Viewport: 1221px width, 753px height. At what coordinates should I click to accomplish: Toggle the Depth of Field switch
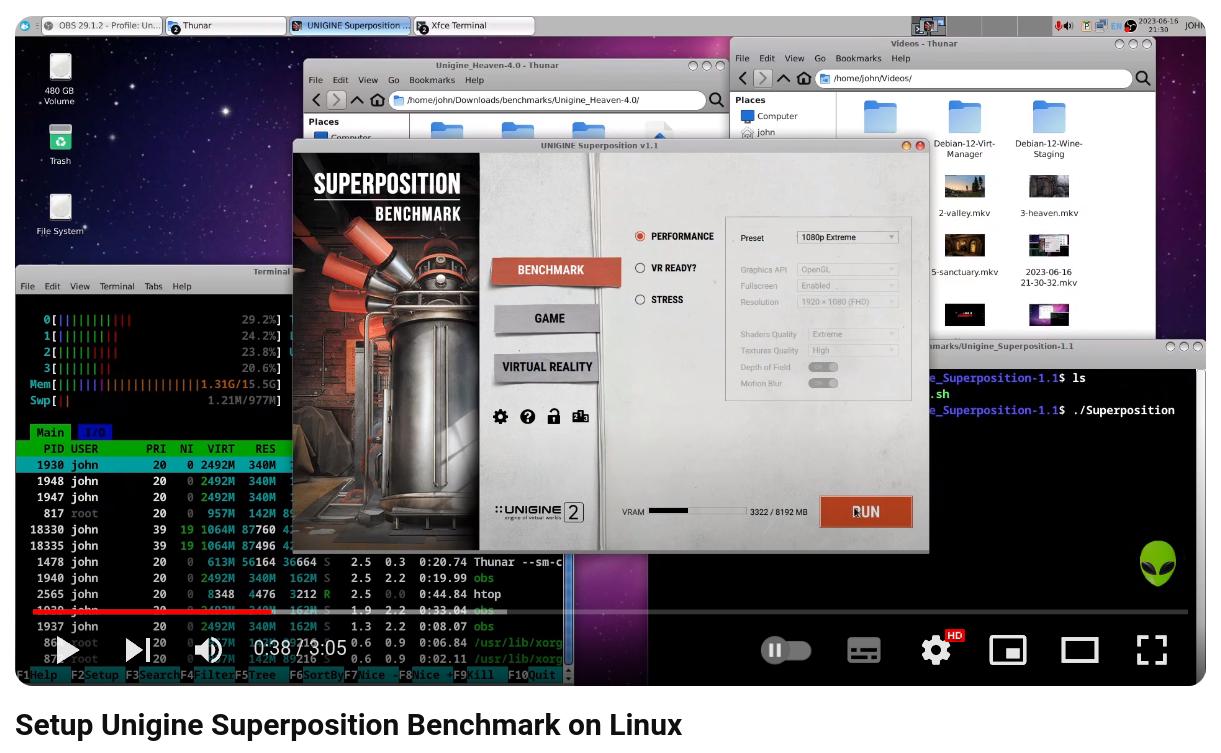click(824, 367)
